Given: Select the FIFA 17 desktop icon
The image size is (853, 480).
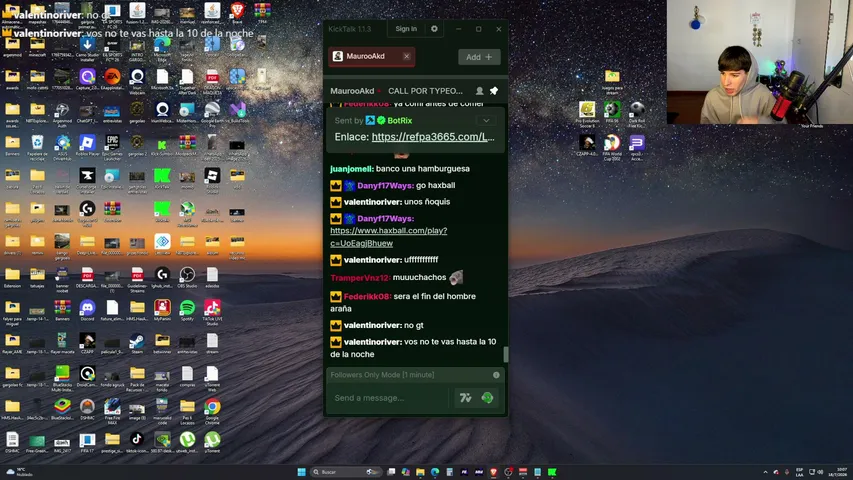Looking at the screenshot, I should [87, 442].
